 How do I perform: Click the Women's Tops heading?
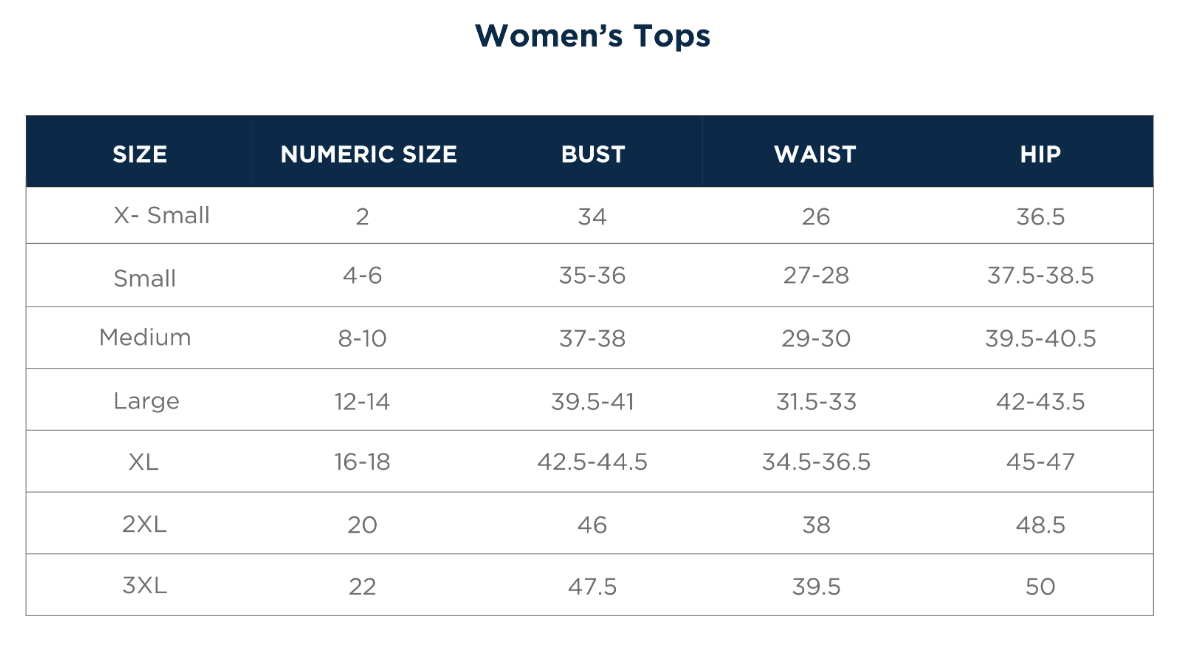(x=592, y=36)
